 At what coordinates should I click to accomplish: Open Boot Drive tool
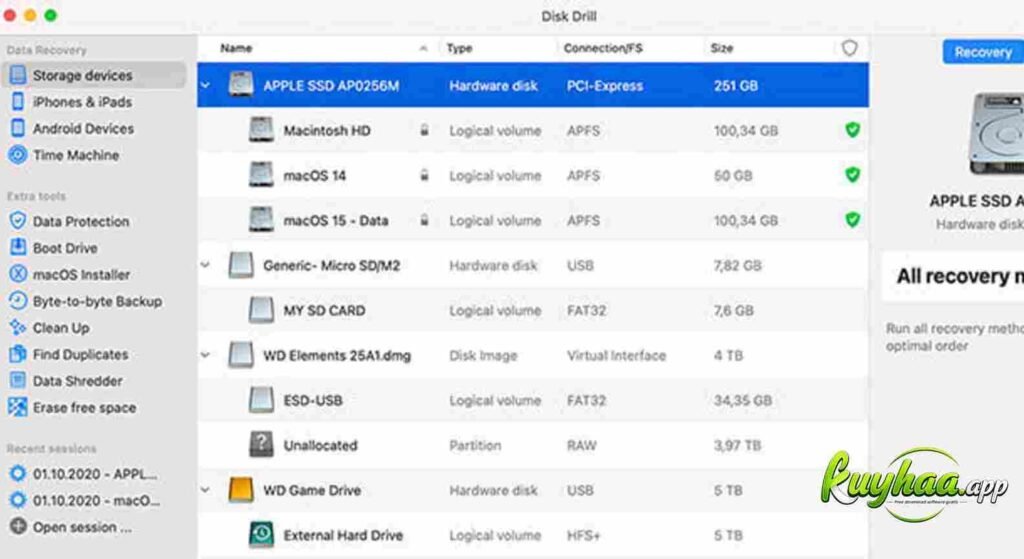click(x=65, y=248)
